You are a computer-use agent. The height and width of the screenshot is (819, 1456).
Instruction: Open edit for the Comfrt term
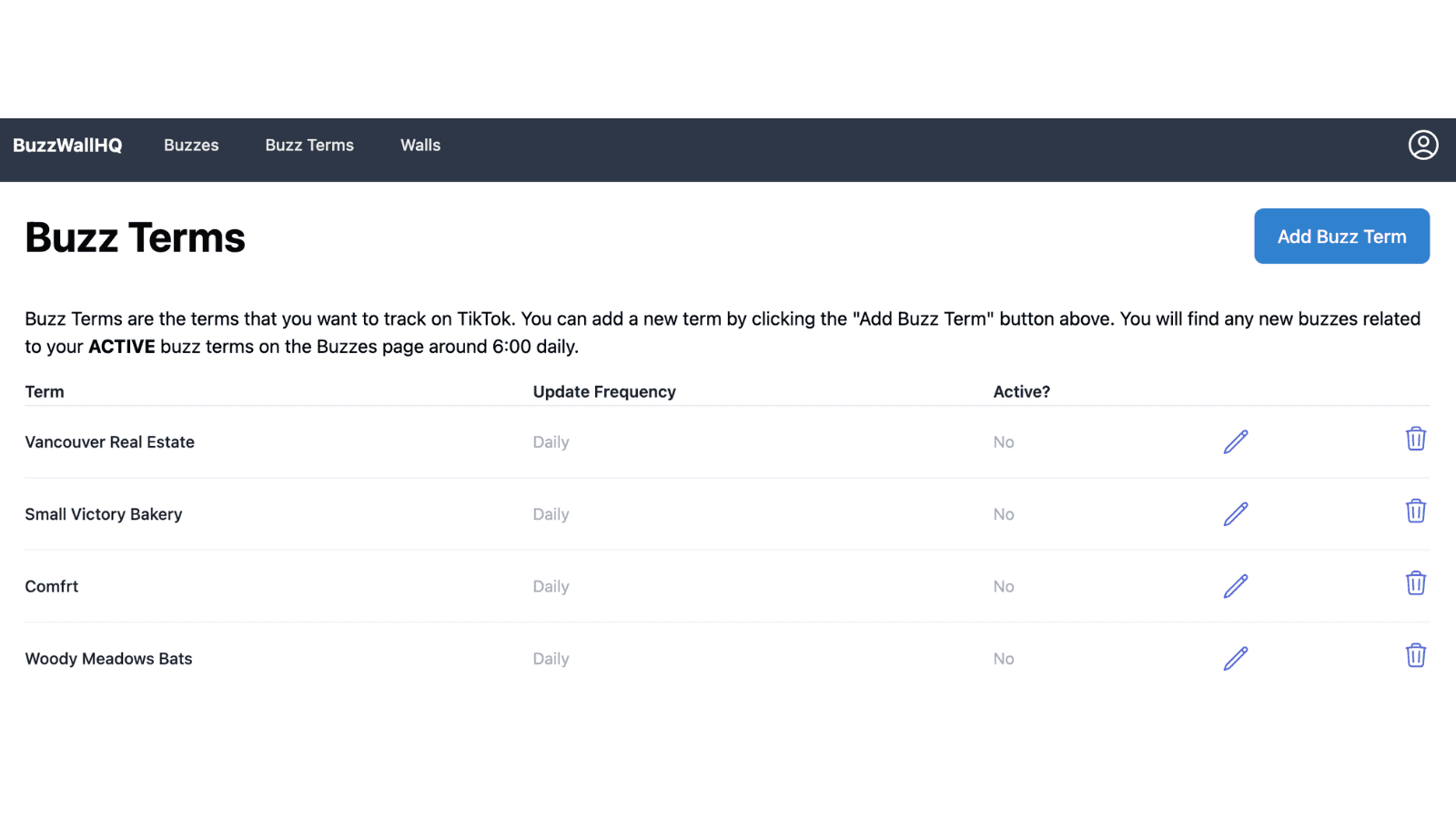pos(1235,586)
